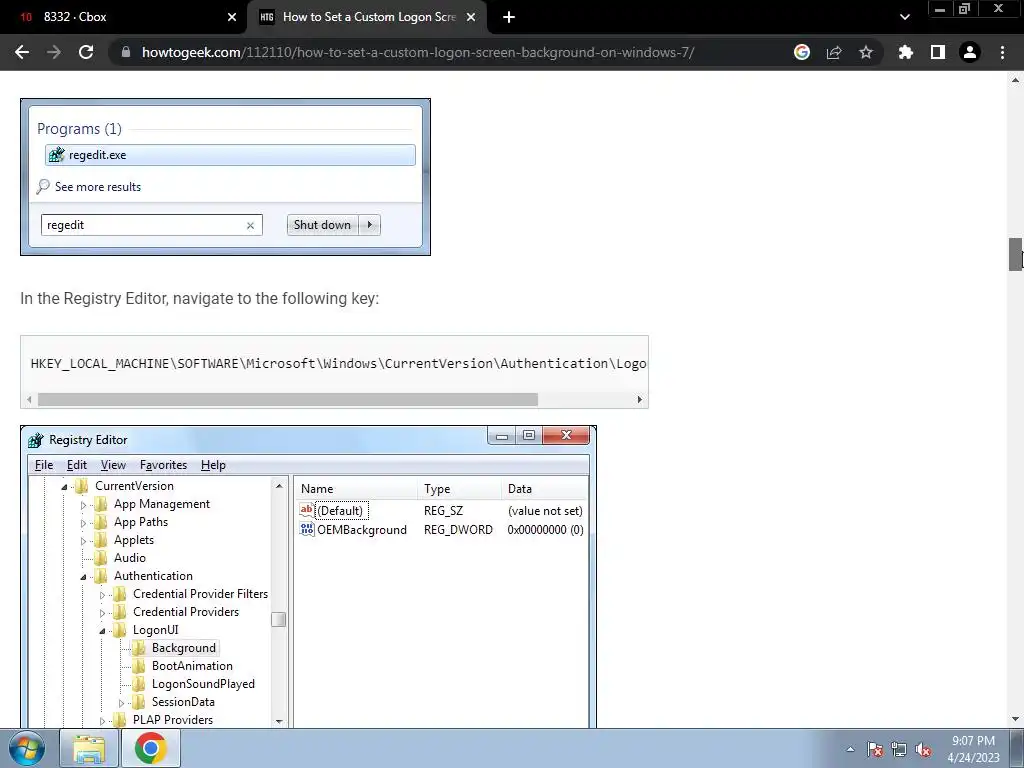Open the tab search dropdown
This screenshot has height=768, width=1024.
point(904,17)
